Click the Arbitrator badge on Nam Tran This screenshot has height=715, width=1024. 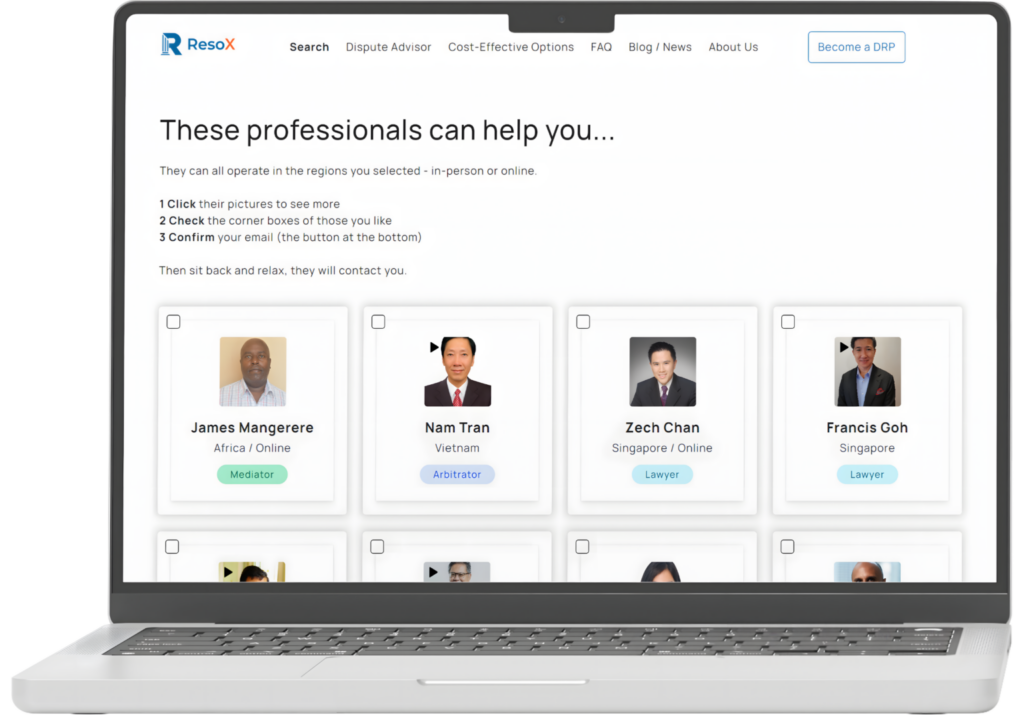(x=457, y=475)
